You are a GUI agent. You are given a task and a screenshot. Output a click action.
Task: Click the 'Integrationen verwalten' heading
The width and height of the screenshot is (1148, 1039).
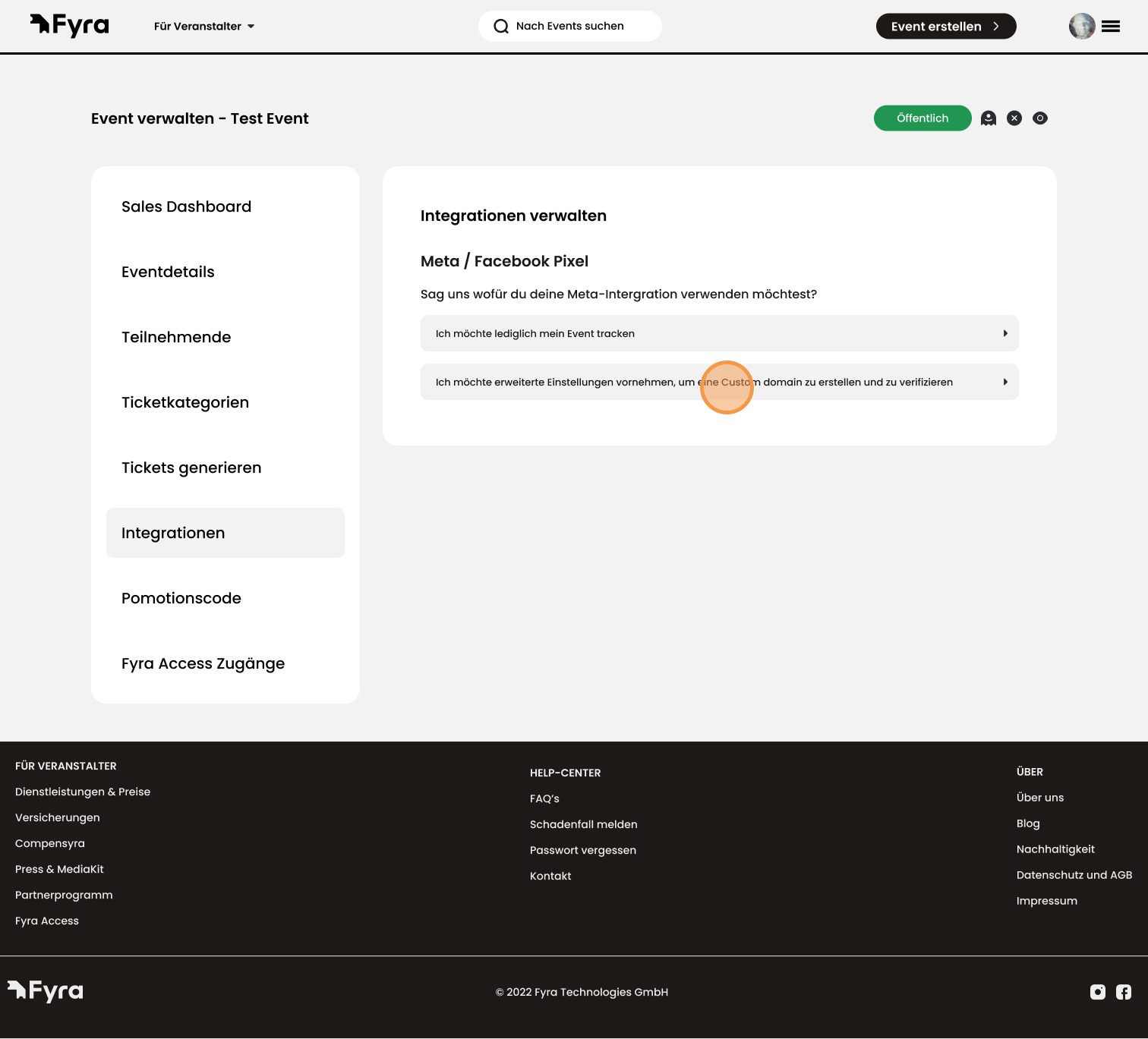tap(513, 216)
